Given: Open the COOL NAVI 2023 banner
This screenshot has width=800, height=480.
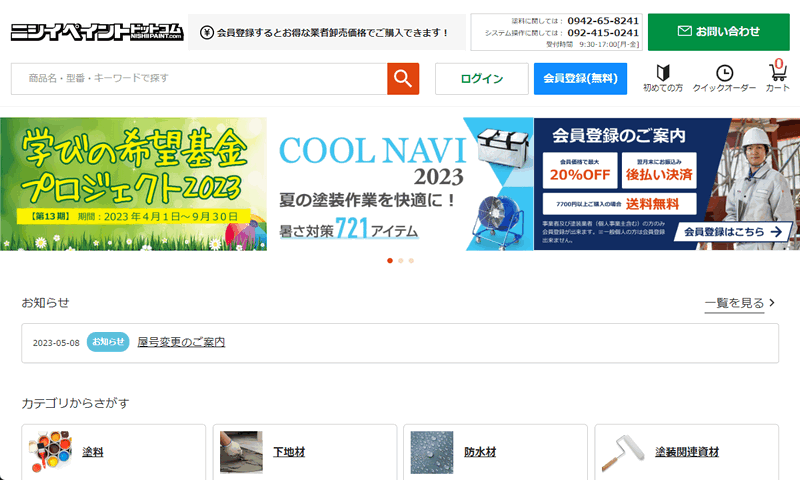Looking at the screenshot, I should (x=400, y=184).
